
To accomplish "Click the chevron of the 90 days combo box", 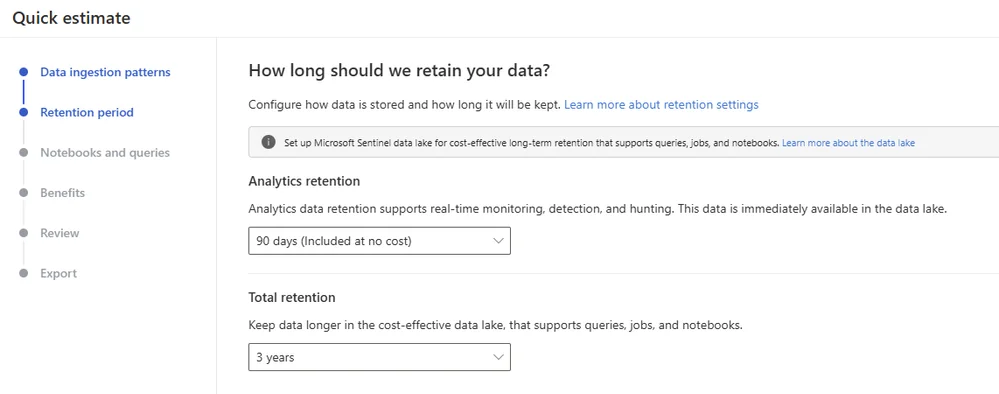I will click(498, 241).
